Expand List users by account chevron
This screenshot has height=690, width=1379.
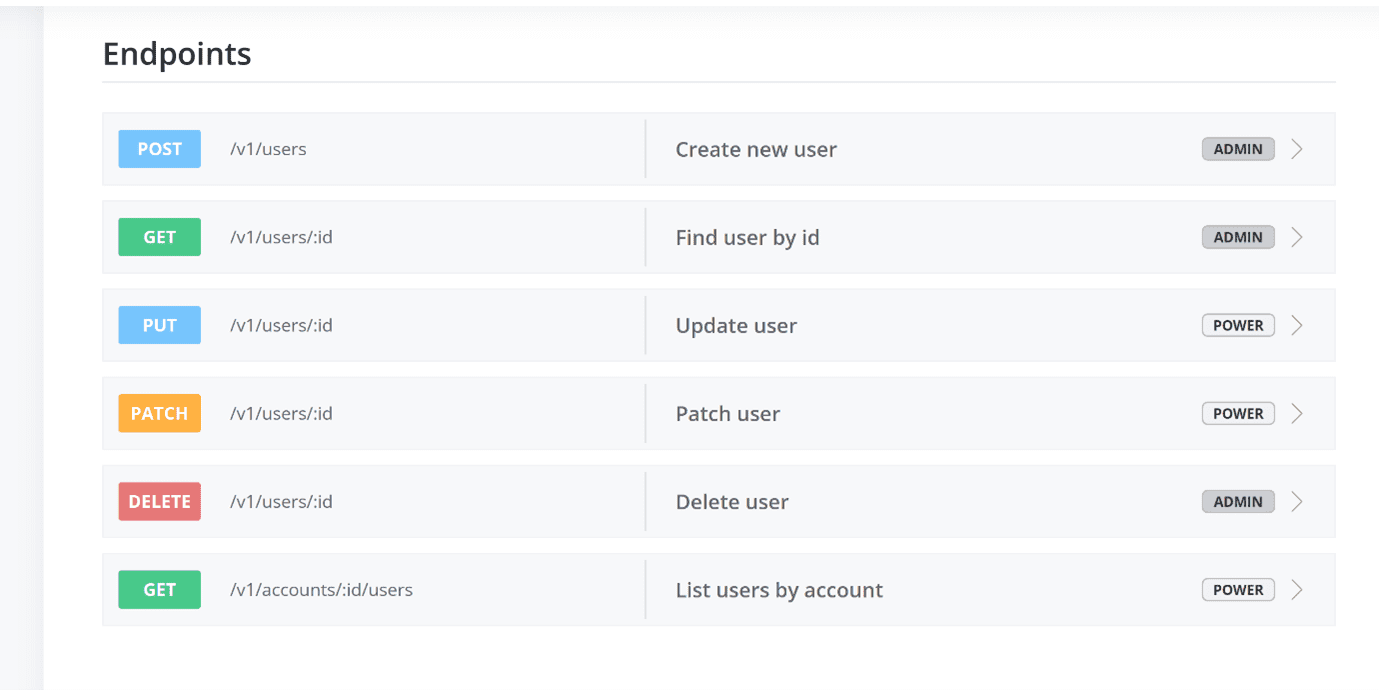click(x=1297, y=590)
